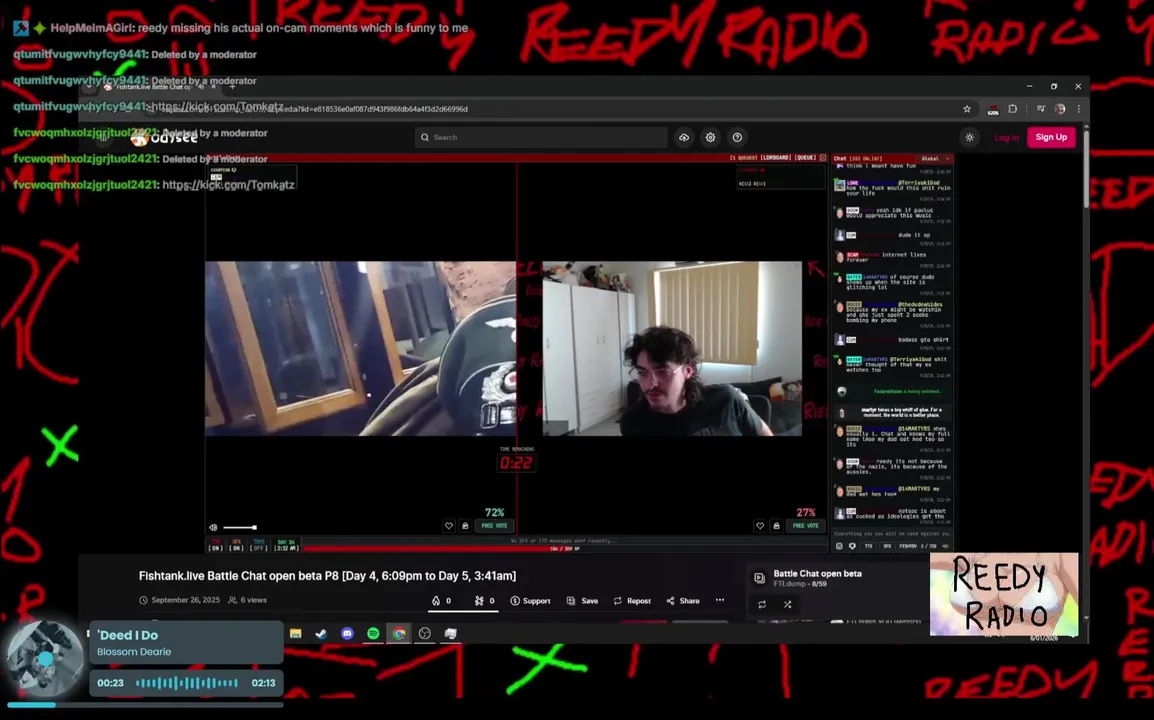Click the browser address bar URL
Image resolution: width=1154 pixels, height=720 pixels.
(x=316, y=109)
